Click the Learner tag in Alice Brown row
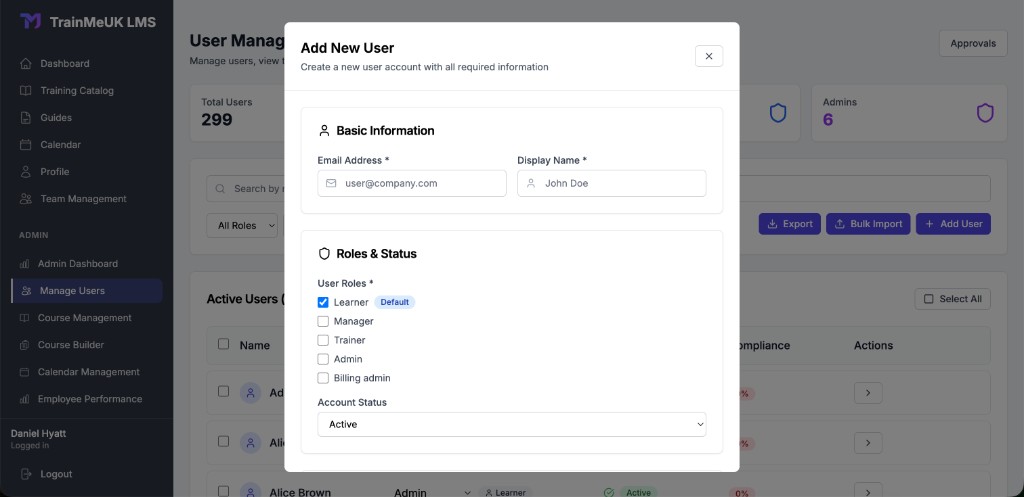The width and height of the screenshot is (1024, 497). tap(505, 492)
